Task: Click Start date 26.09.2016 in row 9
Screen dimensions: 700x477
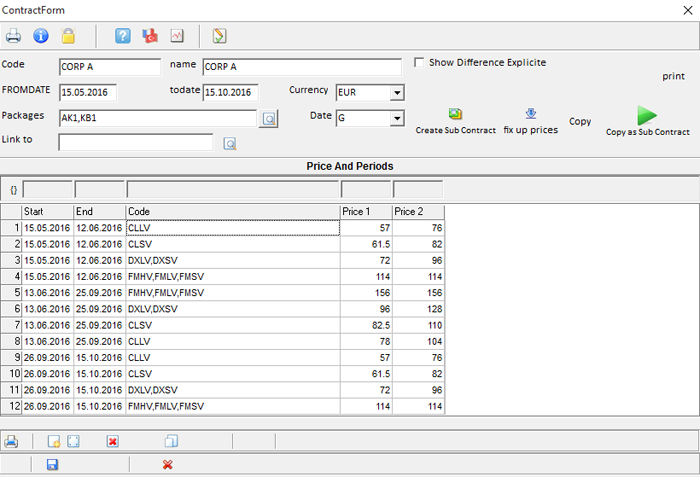Action: [47, 358]
